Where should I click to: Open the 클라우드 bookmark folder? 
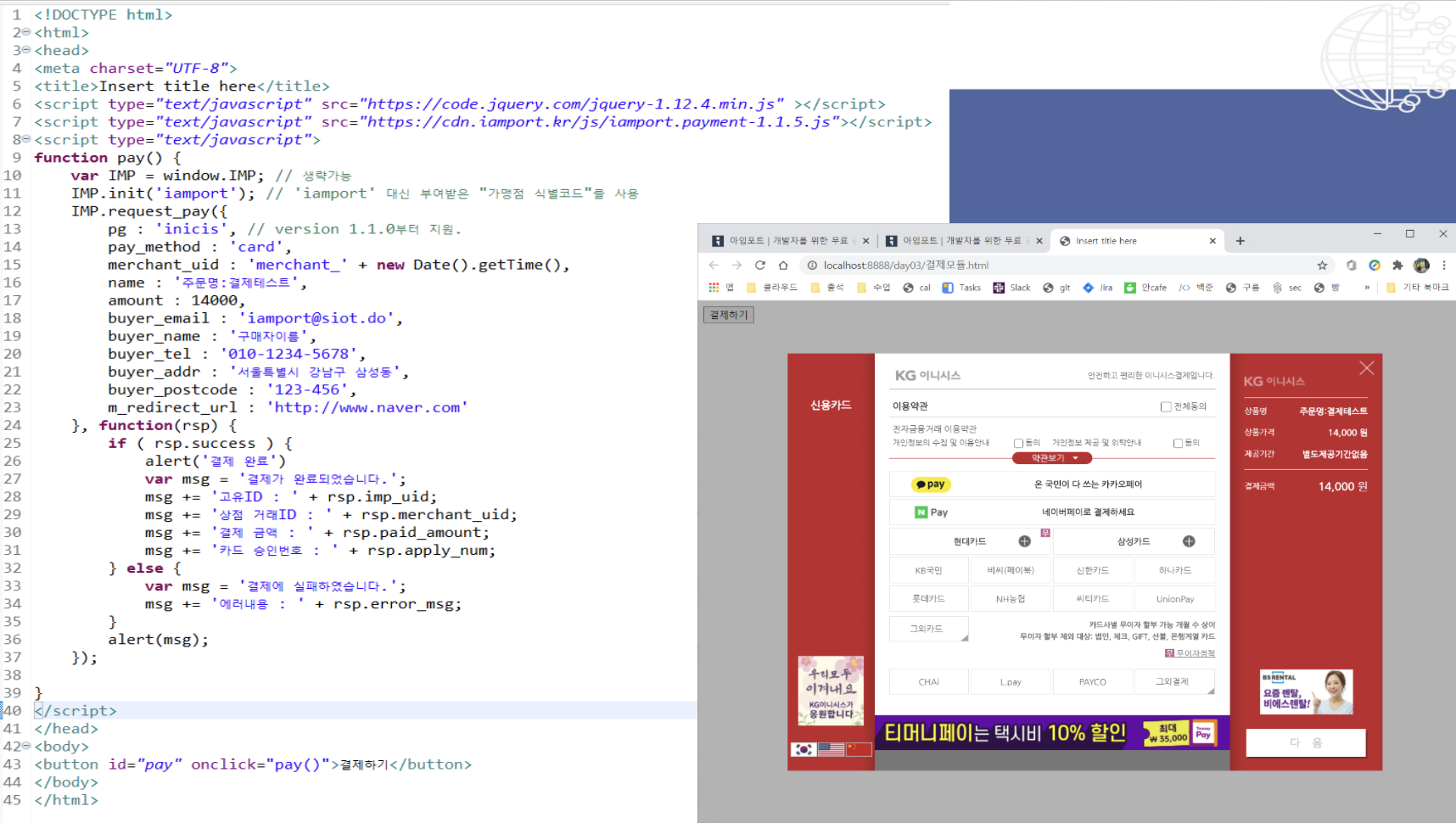(771, 288)
